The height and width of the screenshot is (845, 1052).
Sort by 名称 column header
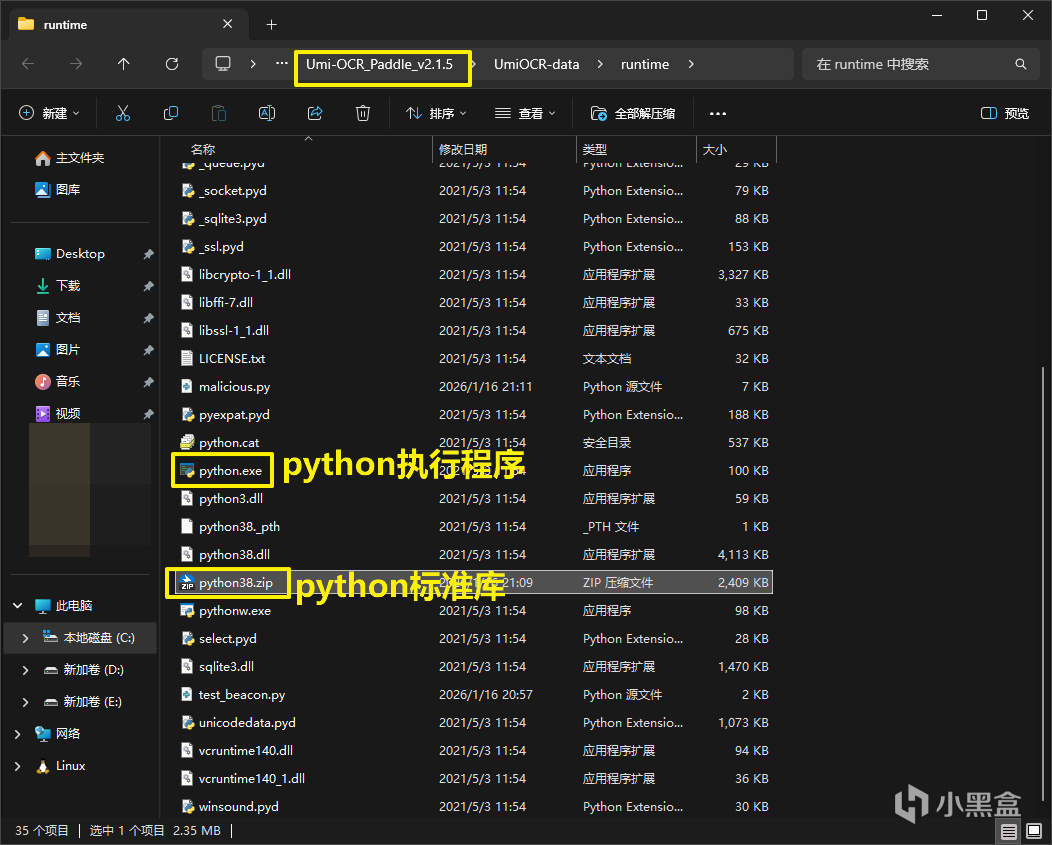203,150
